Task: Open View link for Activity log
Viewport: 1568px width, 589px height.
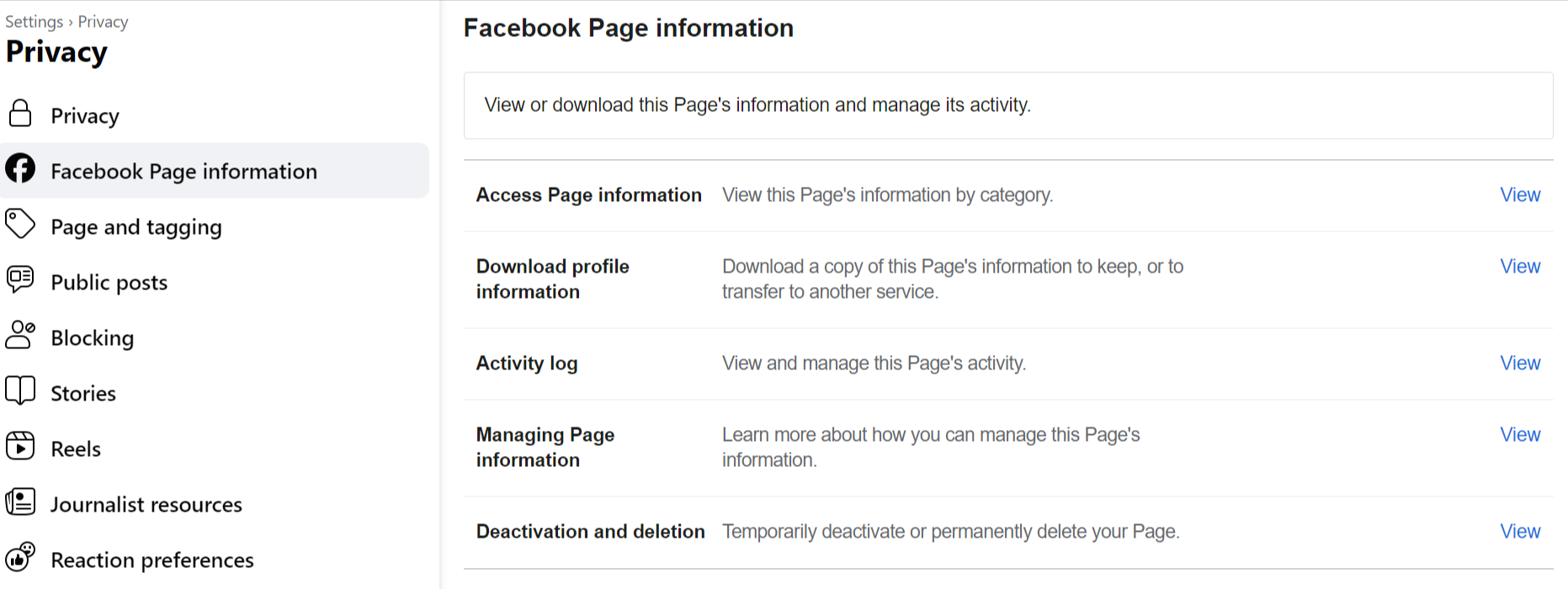Action: tap(1520, 363)
